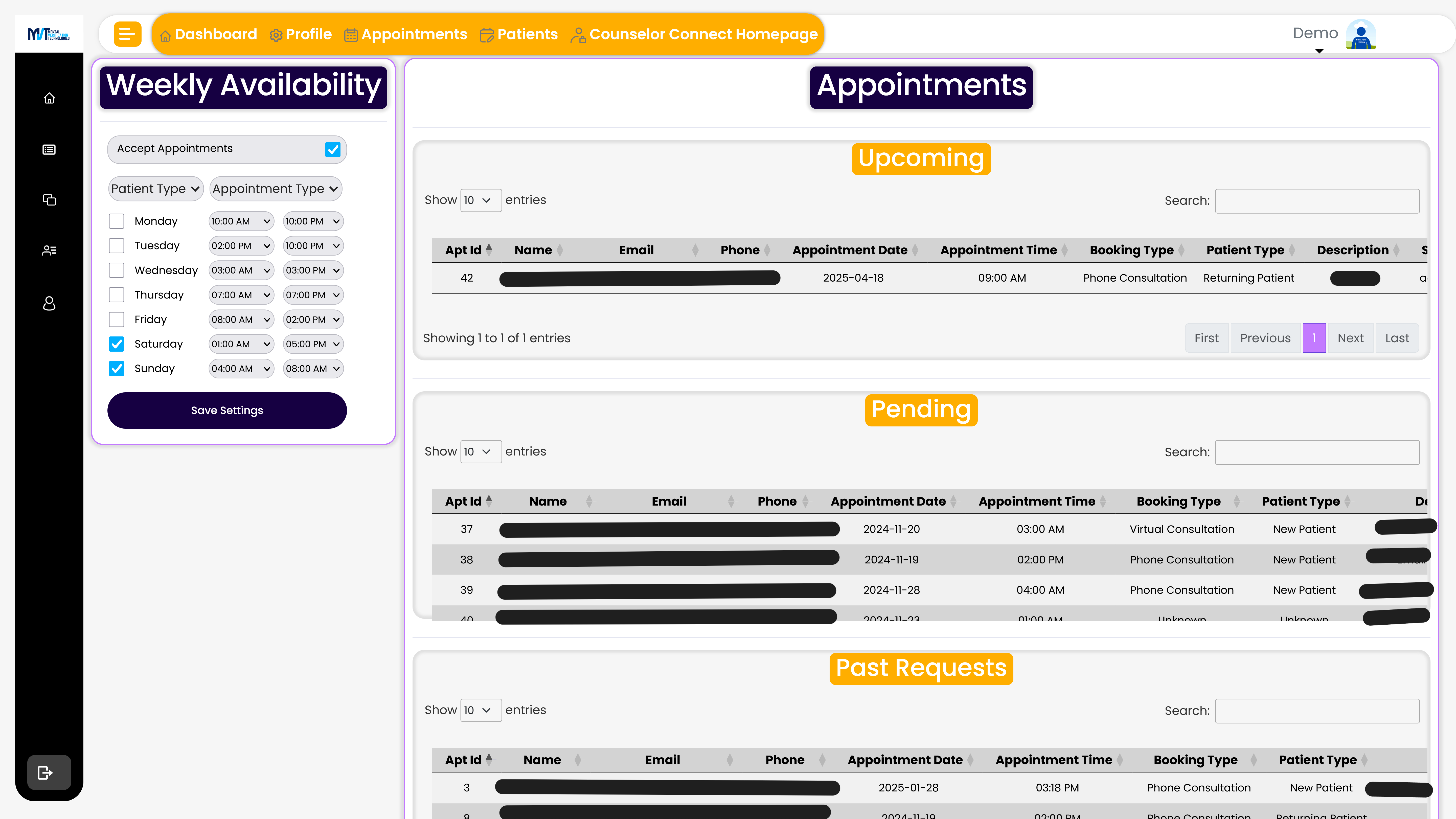Open the home icon in the black sidebar

tap(49, 98)
